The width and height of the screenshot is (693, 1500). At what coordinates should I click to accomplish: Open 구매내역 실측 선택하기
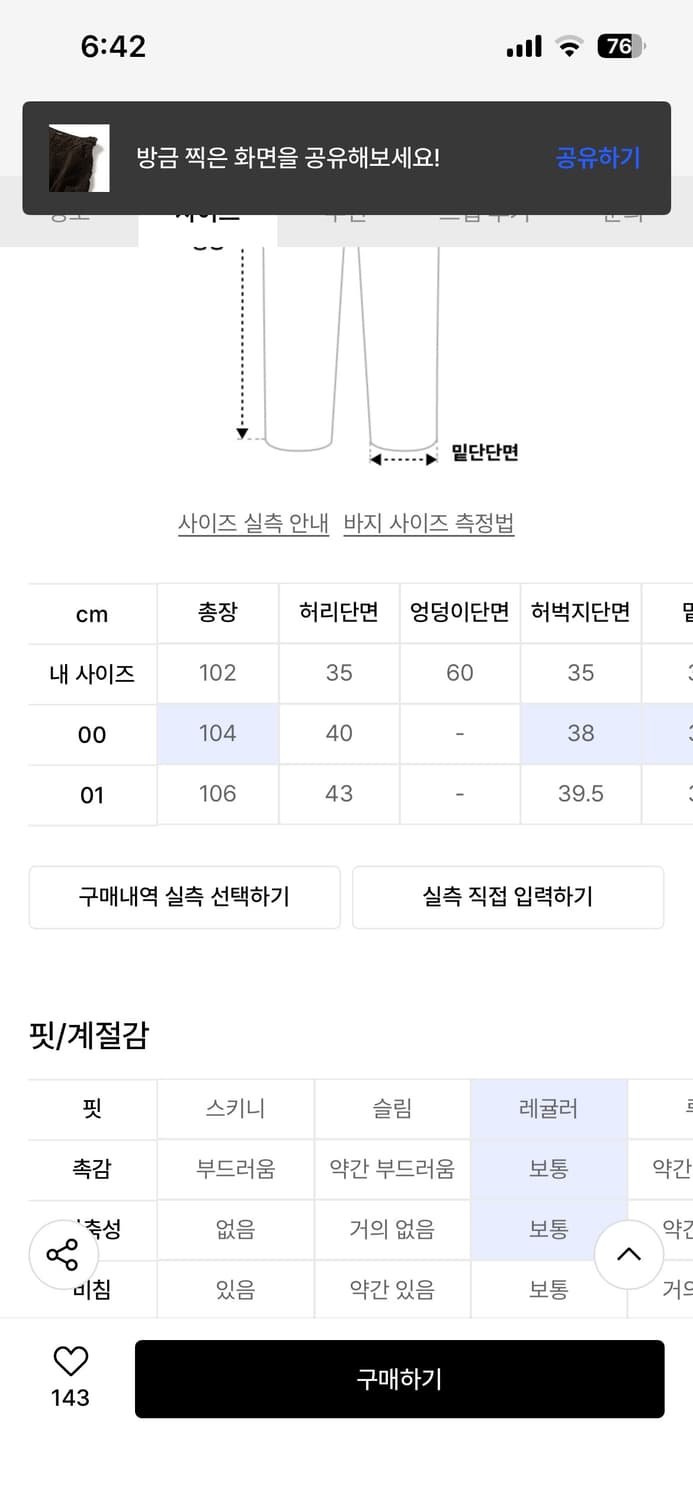pos(184,897)
